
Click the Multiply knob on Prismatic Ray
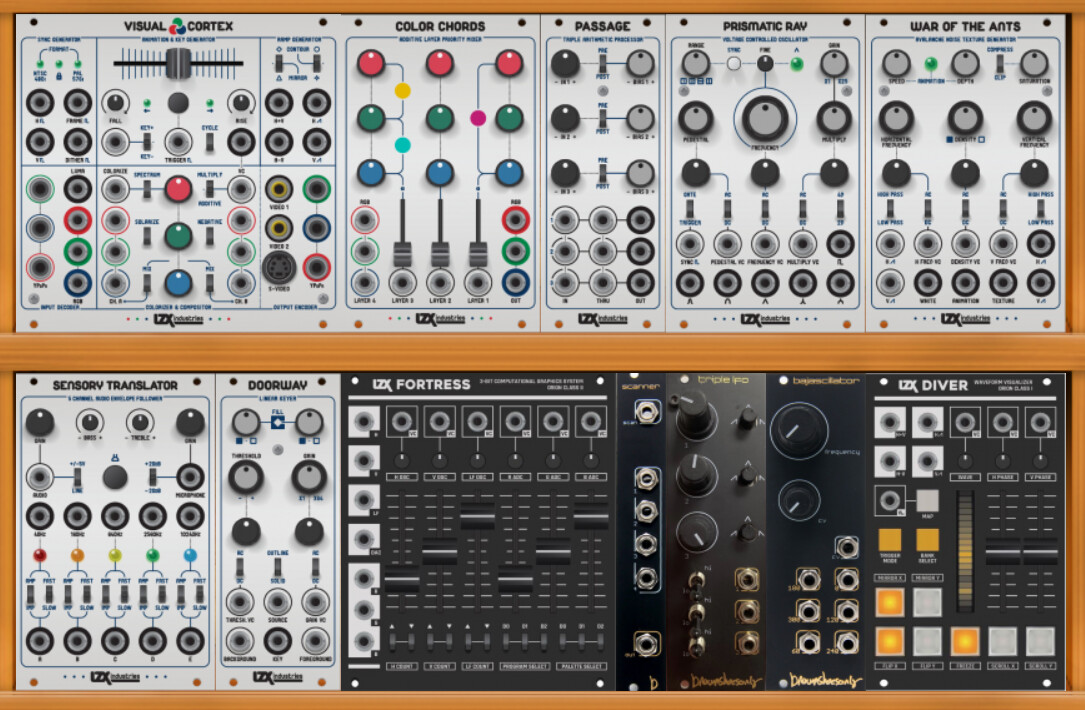[x=834, y=118]
